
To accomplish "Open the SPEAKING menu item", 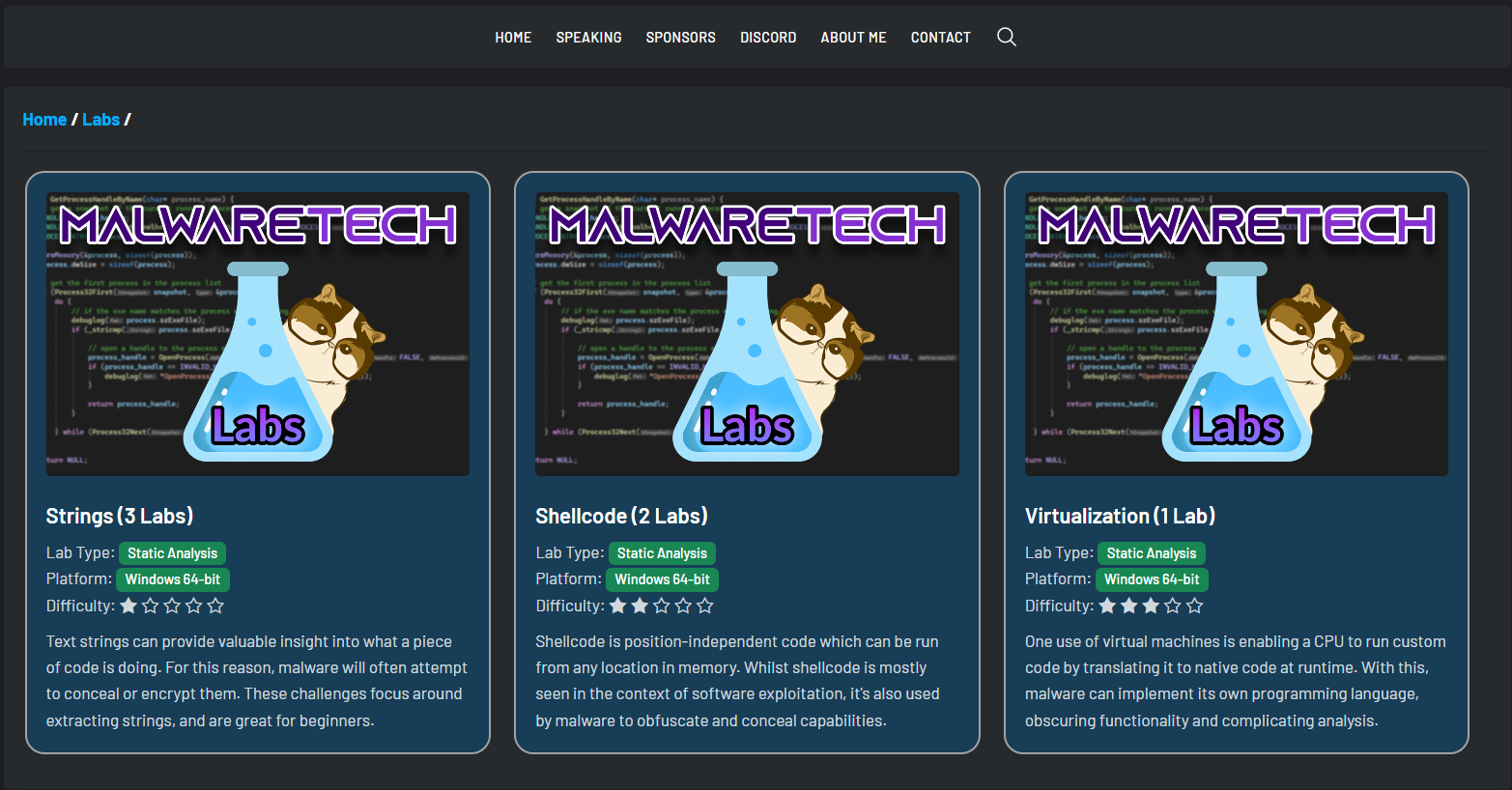I will pyautogui.click(x=588, y=38).
